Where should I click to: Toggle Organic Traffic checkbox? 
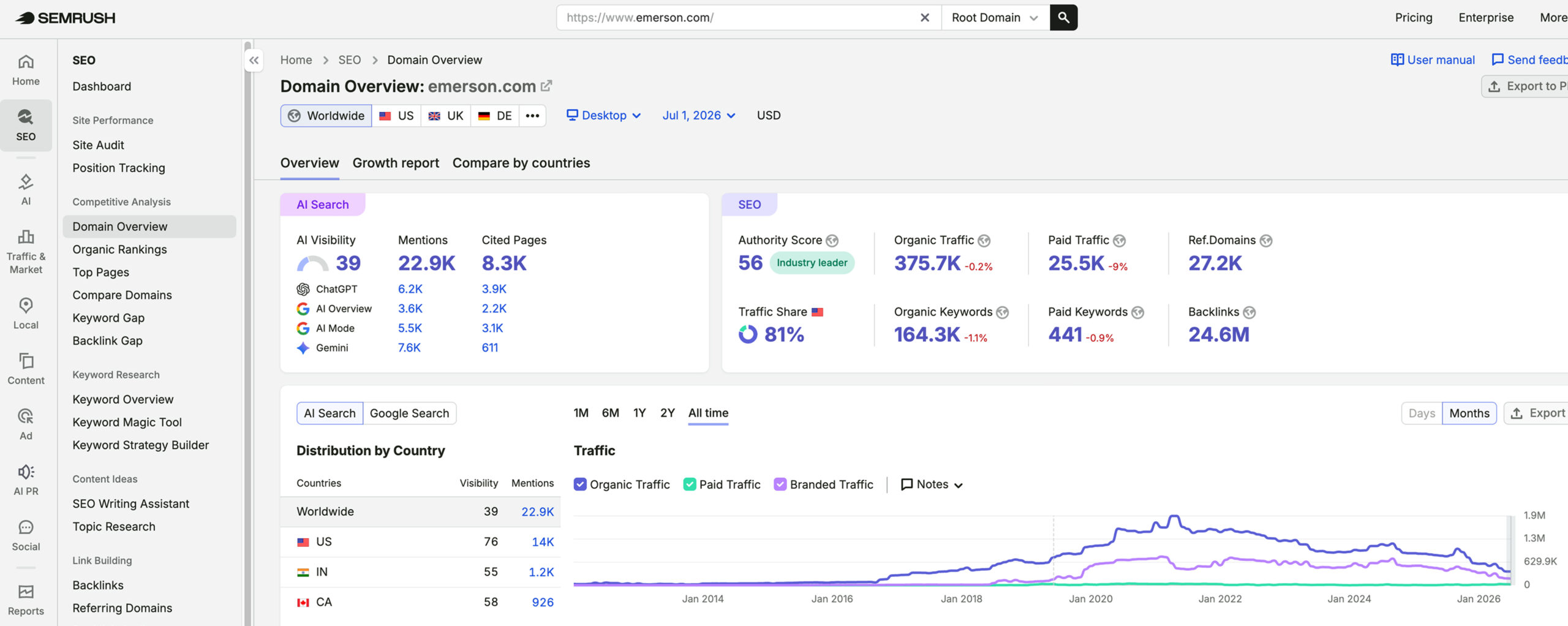580,485
